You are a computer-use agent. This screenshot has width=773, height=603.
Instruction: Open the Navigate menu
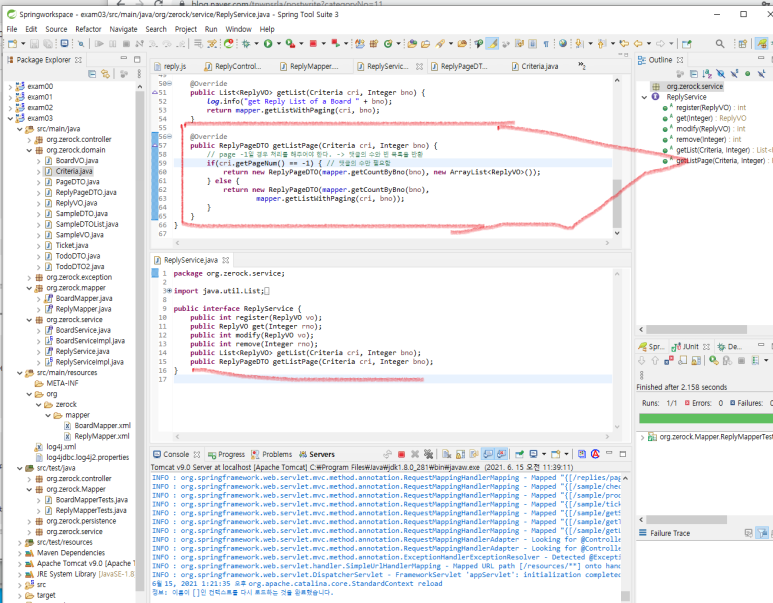coord(123,29)
